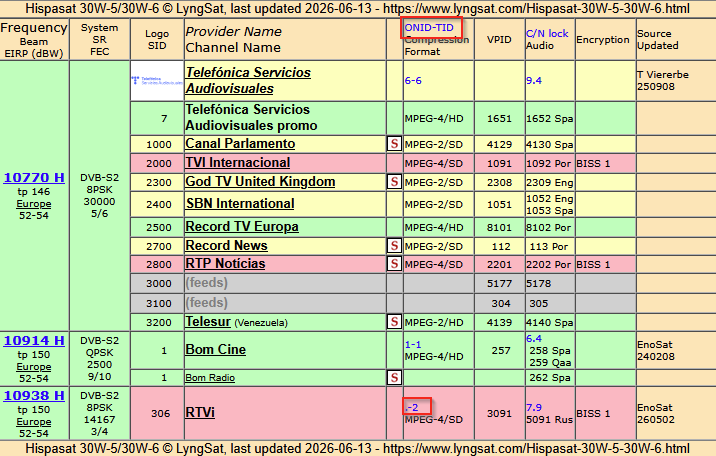Click the Telefónica Servicios Audiovisuales logo
Image resolution: width=716 pixels, height=456 pixels.
point(157,81)
